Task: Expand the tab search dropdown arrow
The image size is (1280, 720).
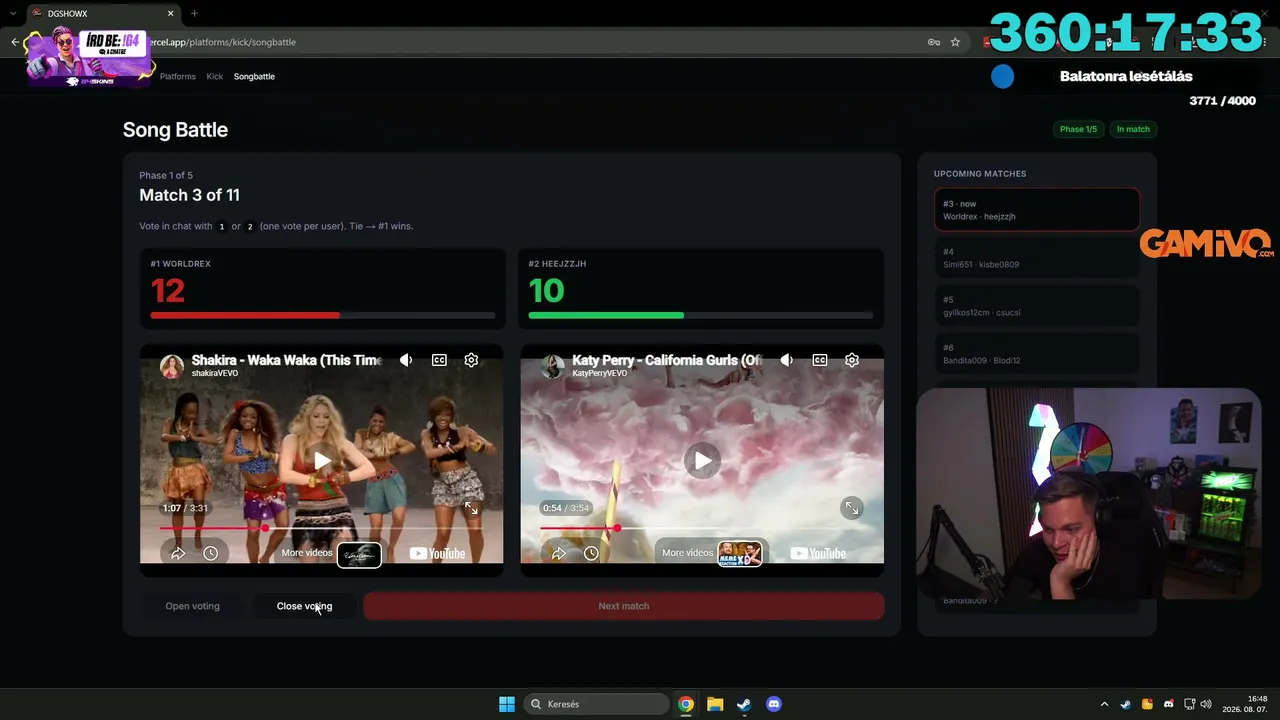Action: (x=12, y=13)
